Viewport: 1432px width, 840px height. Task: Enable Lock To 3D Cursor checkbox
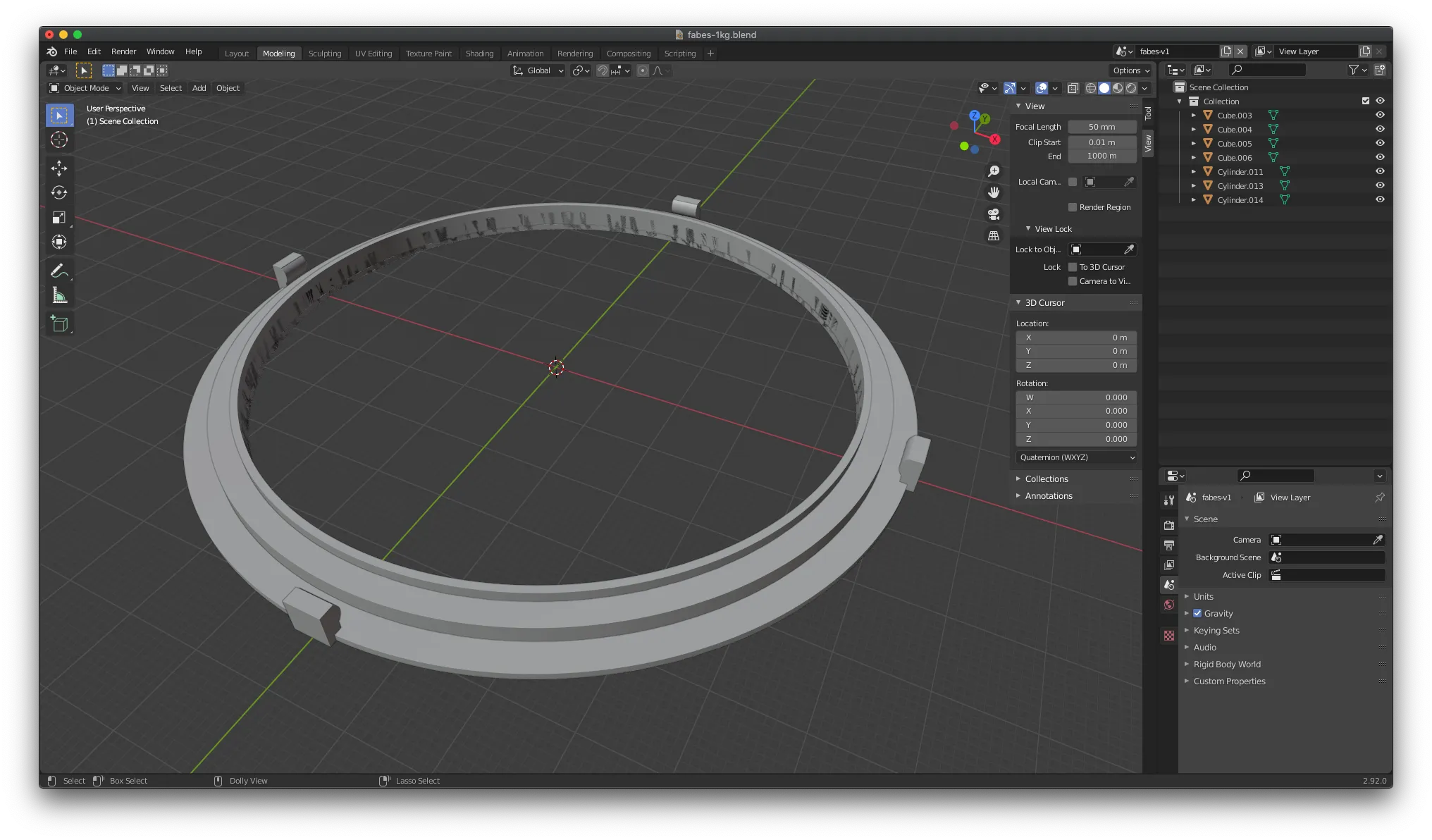pos(1073,267)
